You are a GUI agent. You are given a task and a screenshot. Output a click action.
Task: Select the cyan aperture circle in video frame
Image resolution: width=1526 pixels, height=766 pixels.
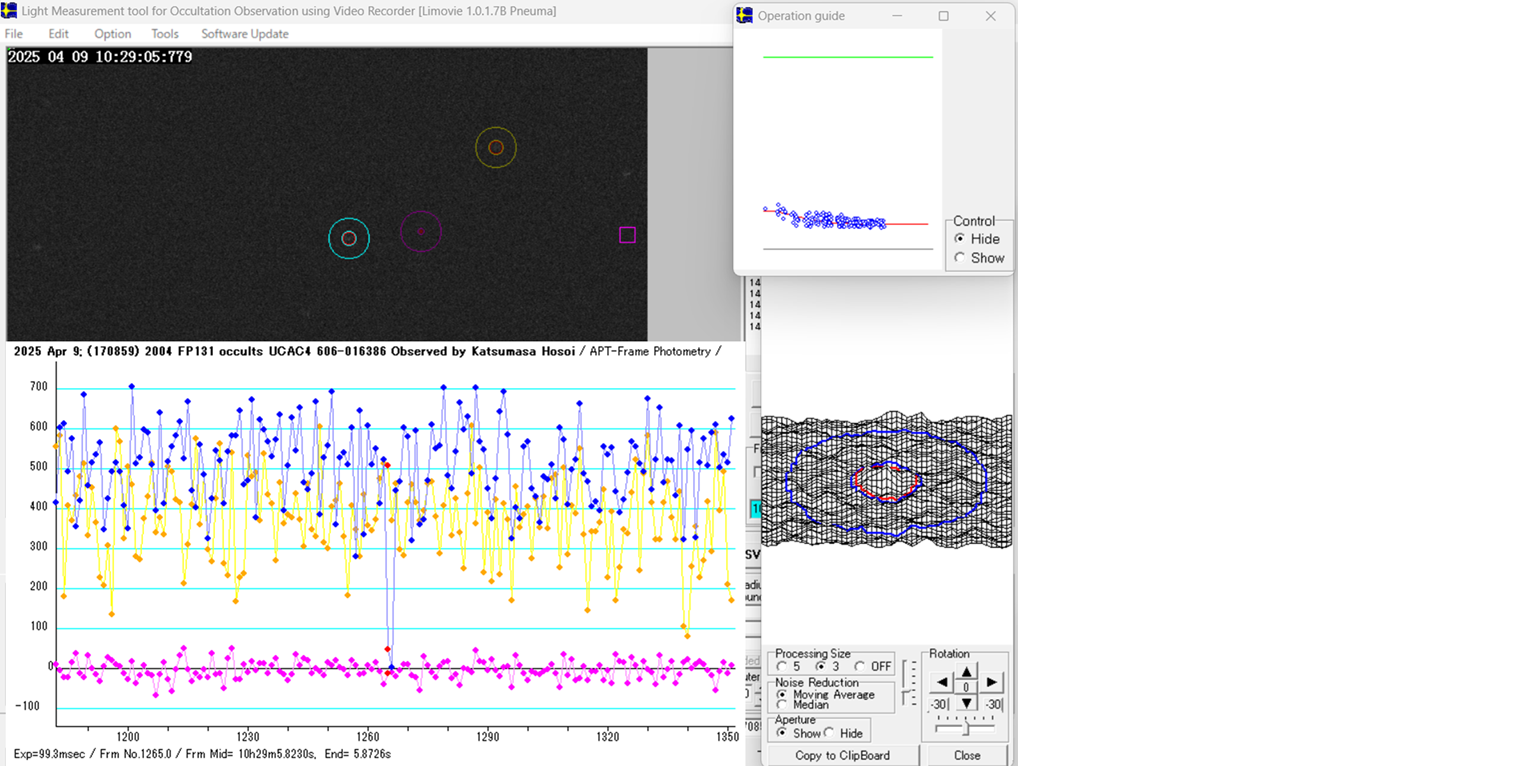coord(349,238)
